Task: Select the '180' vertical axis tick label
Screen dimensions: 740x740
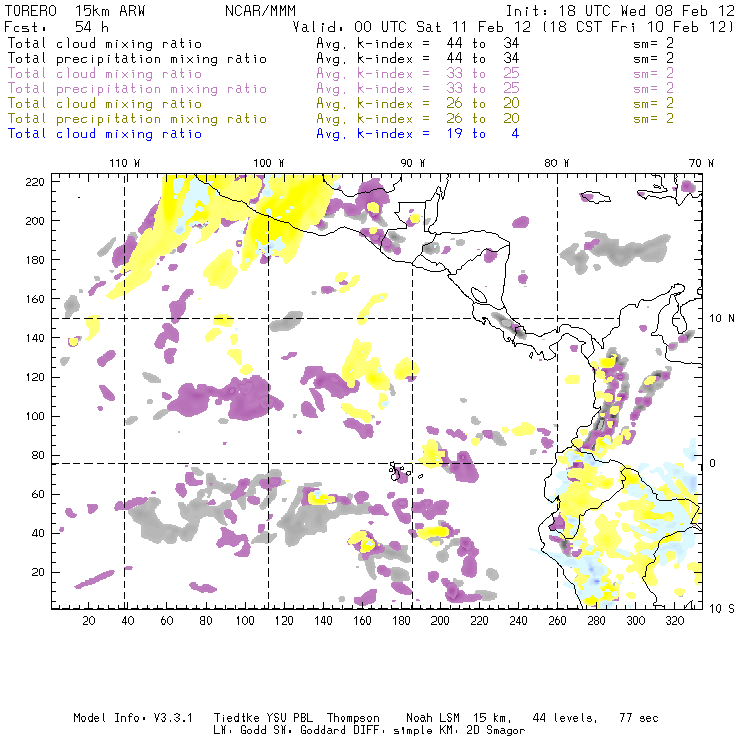Action: pos(35,260)
